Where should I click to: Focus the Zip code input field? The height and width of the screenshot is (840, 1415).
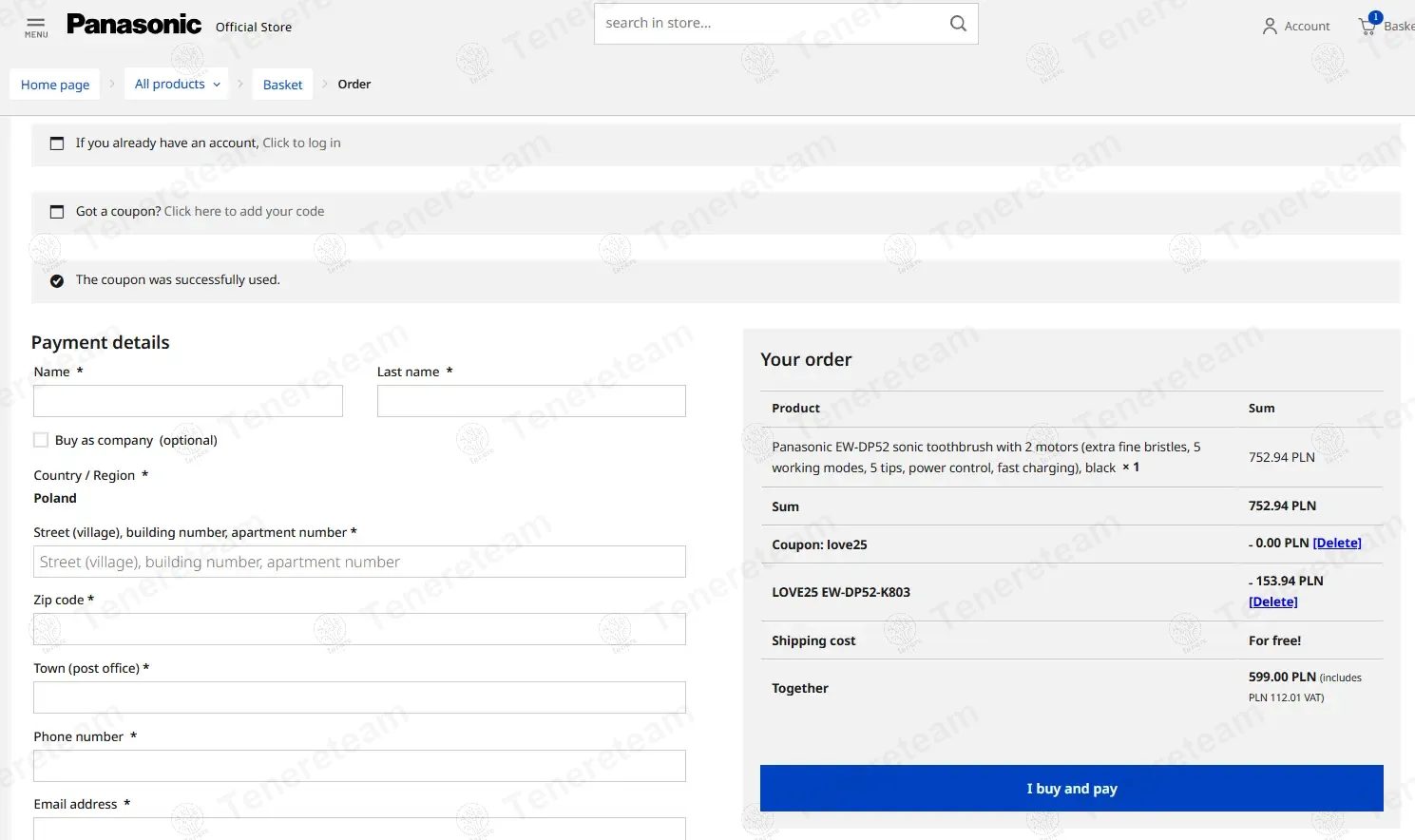tap(359, 629)
